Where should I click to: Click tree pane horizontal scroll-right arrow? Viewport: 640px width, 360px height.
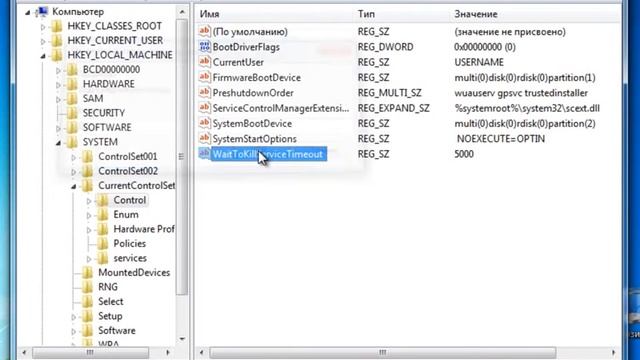(x=168, y=352)
